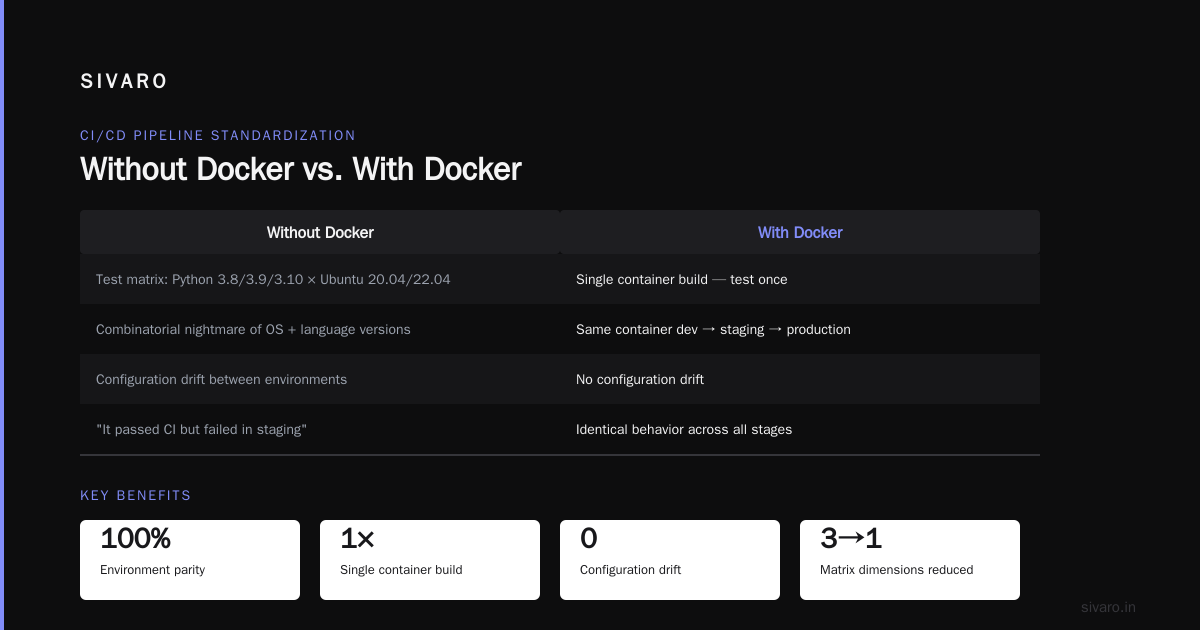The image size is (1200, 630).
Task: Click 'Single container build — test once' cell
Action: pos(800,279)
